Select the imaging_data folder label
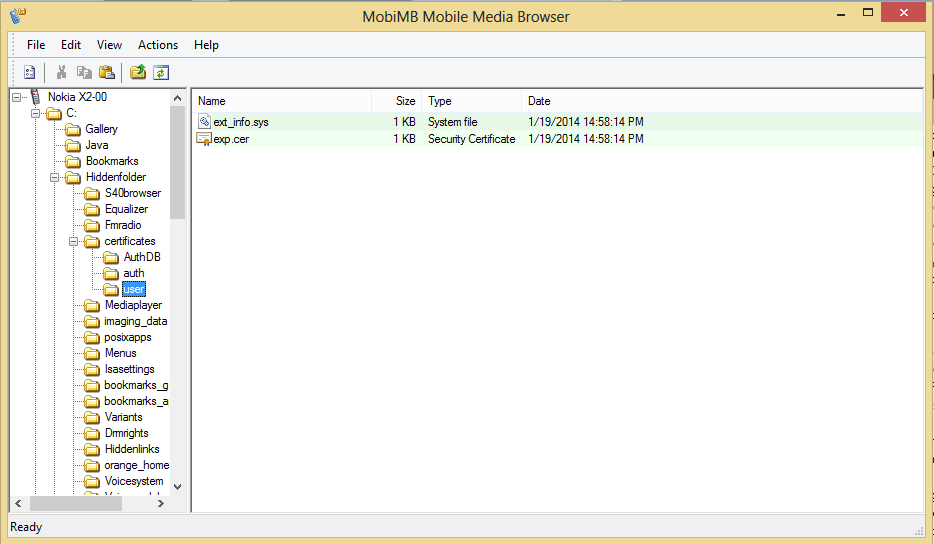Image resolution: width=934 pixels, height=544 pixels. click(135, 321)
